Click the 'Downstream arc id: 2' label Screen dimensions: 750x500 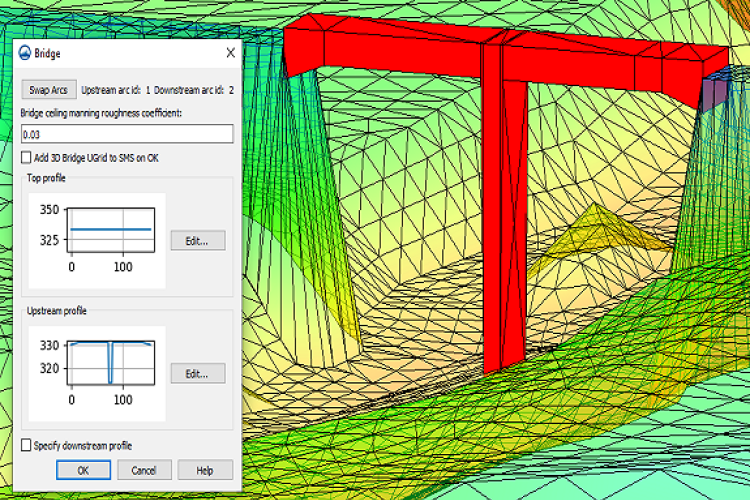tap(194, 90)
